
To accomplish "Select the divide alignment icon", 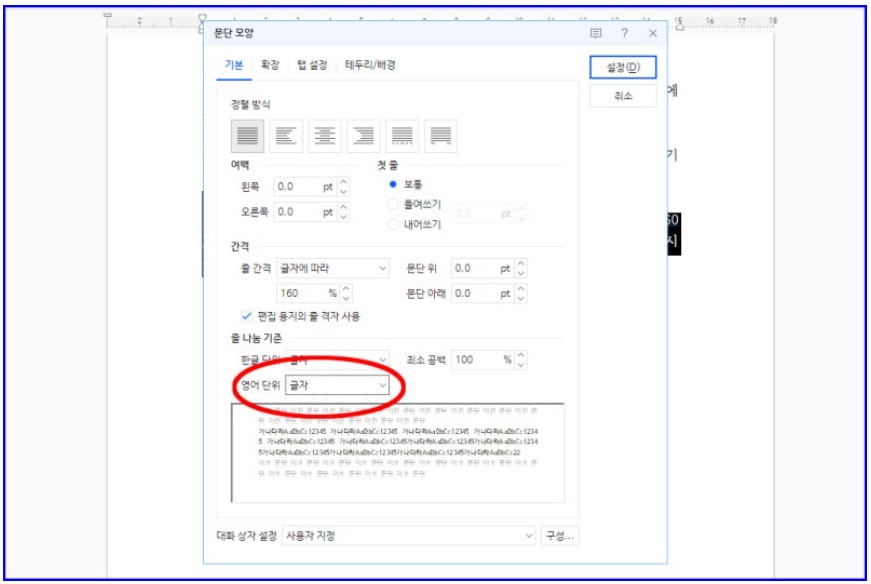I will [x=440, y=136].
